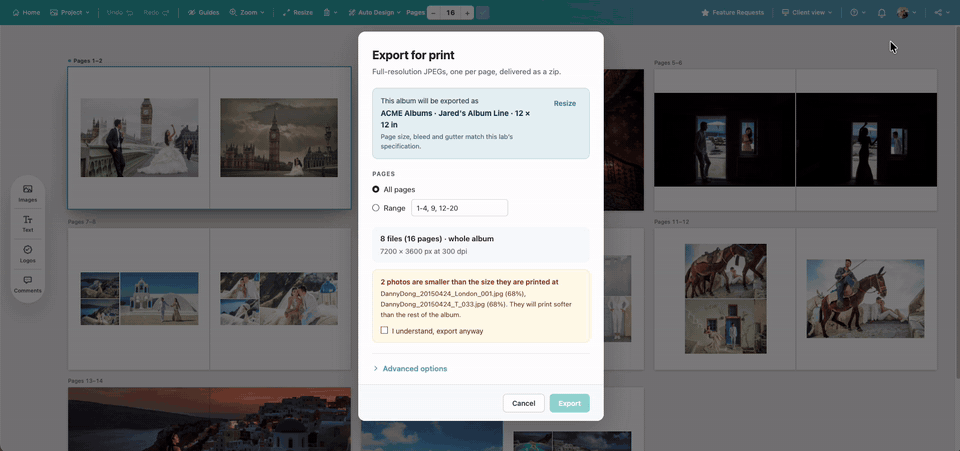This screenshot has width=960, height=451.
Task: Open the Client view dropdown
Action: [x=807, y=12]
